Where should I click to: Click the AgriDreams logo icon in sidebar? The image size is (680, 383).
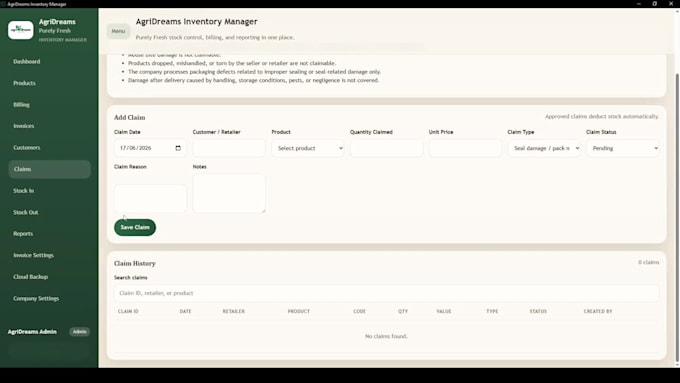pos(20,30)
